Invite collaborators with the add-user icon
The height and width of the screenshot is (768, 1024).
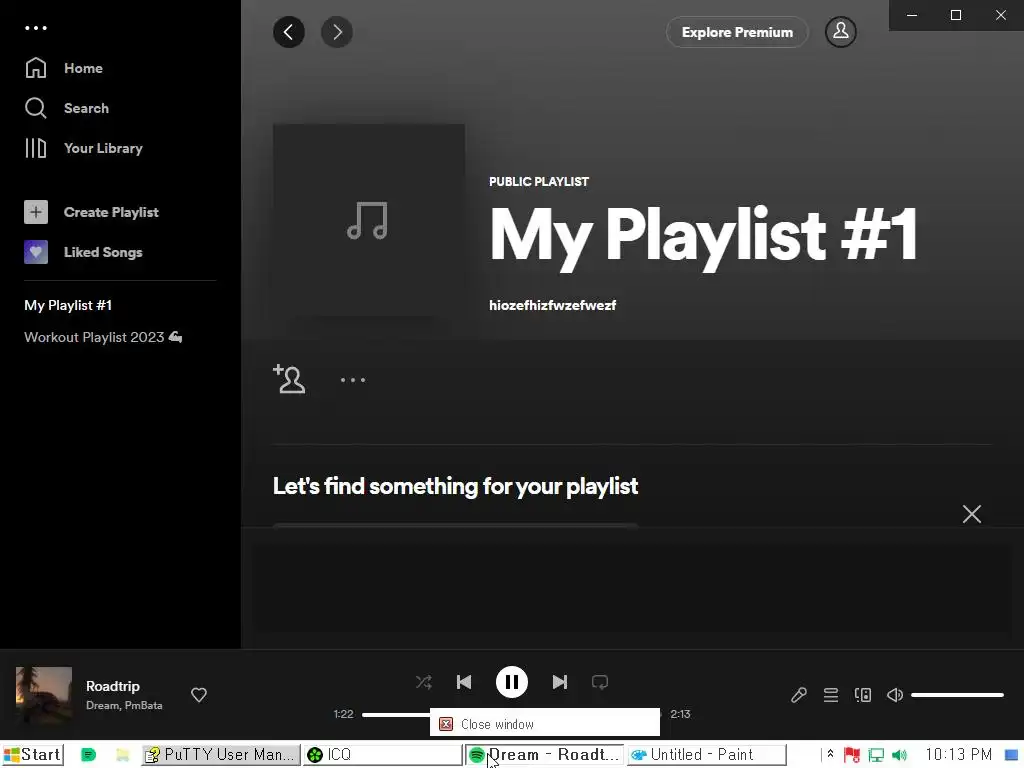[x=289, y=379]
